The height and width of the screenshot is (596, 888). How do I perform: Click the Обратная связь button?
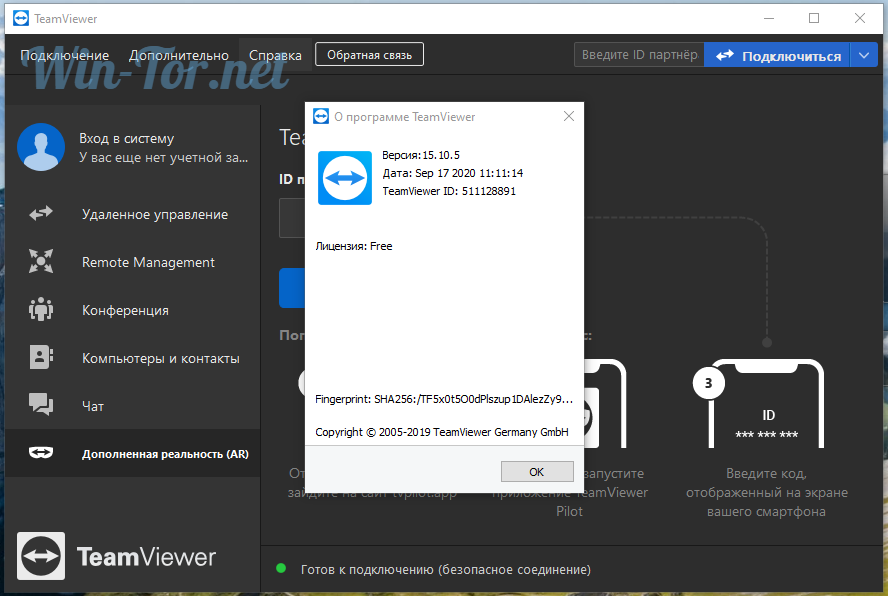point(369,54)
